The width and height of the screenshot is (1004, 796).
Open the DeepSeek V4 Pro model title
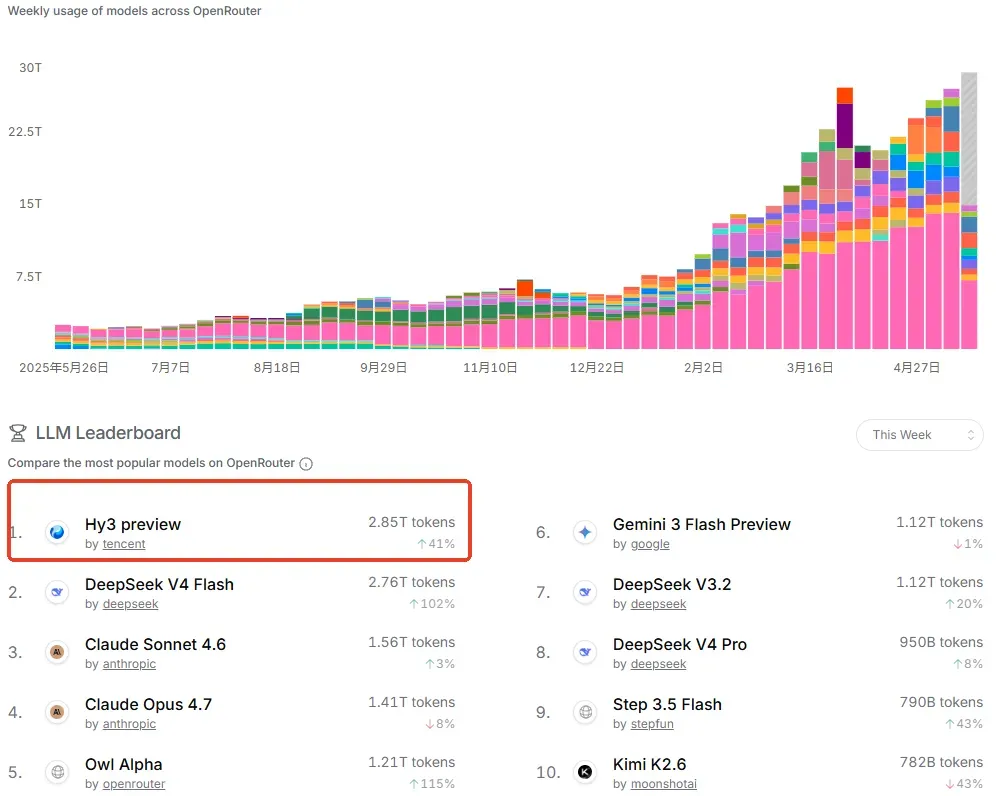[680, 644]
